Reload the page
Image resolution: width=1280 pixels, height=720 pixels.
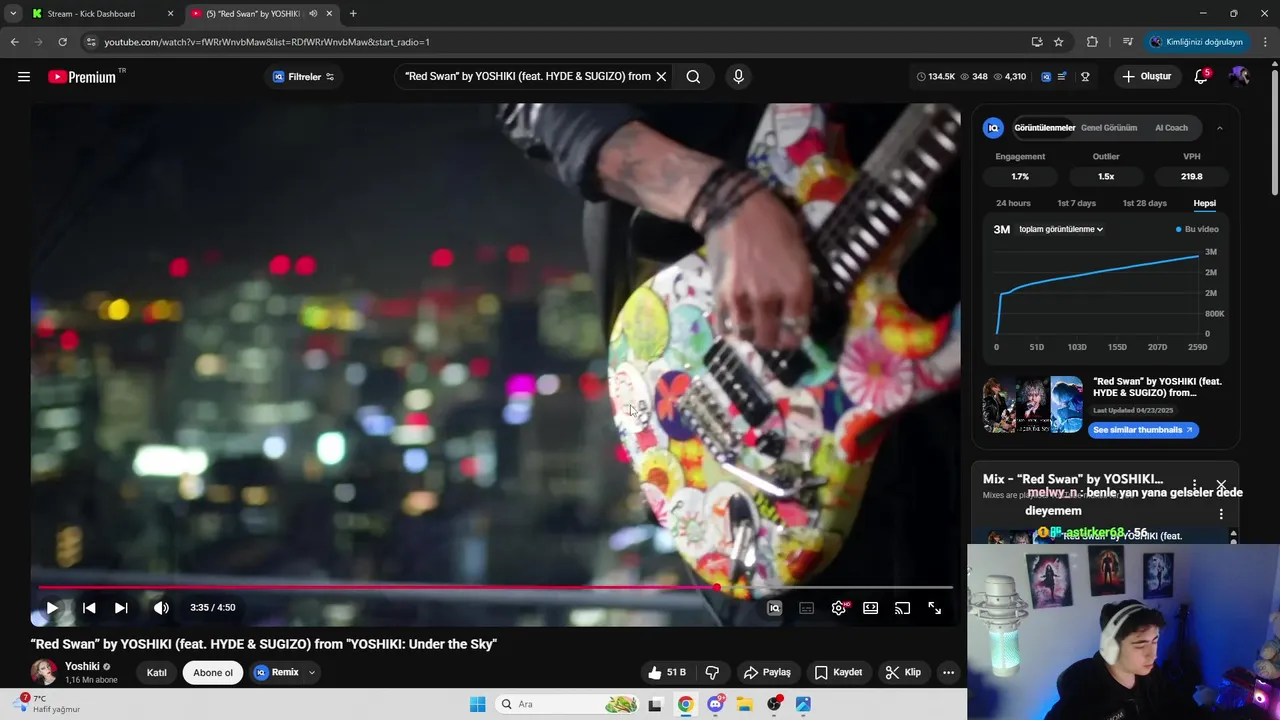coord(62,42)
